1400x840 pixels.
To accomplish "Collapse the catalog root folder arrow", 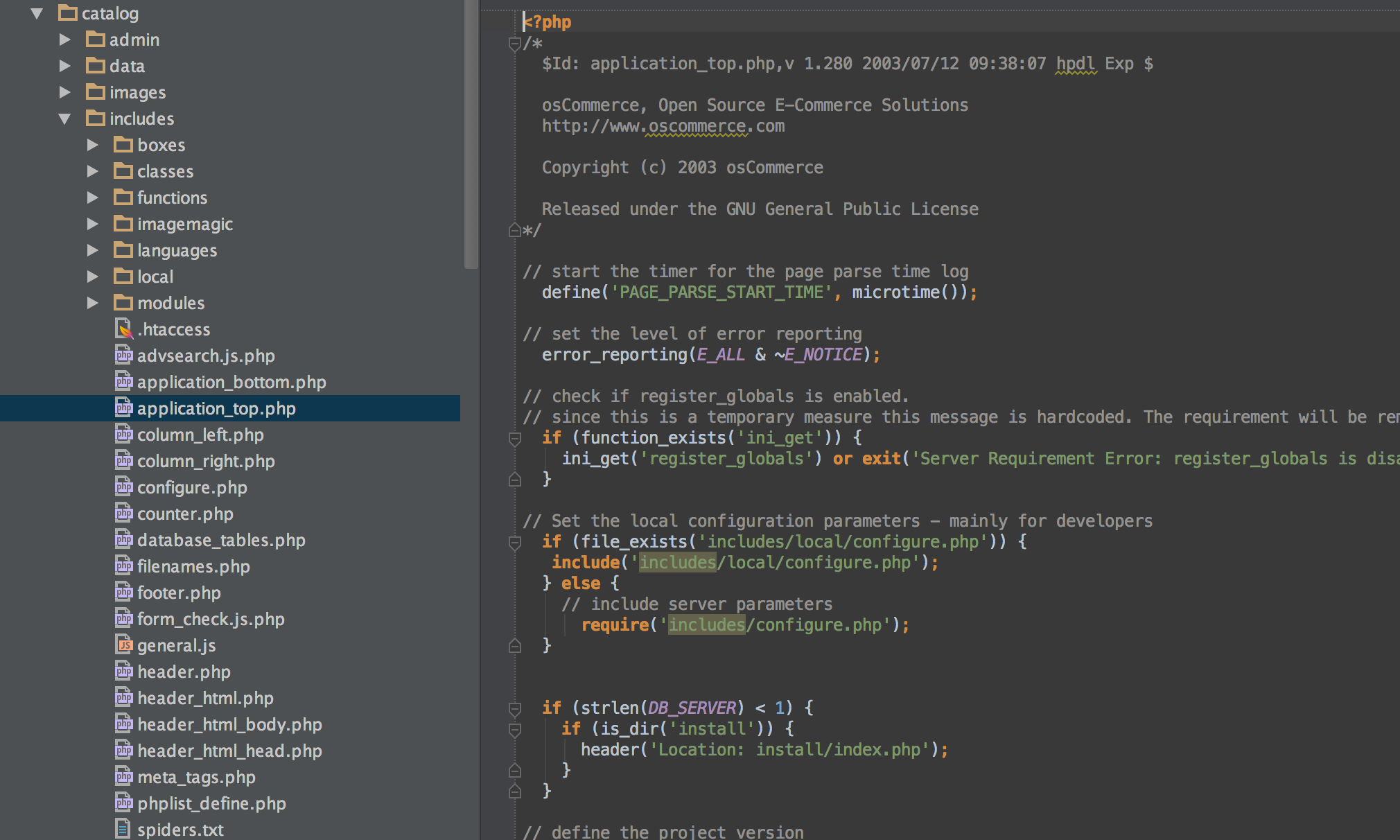I will pos(37,13).
